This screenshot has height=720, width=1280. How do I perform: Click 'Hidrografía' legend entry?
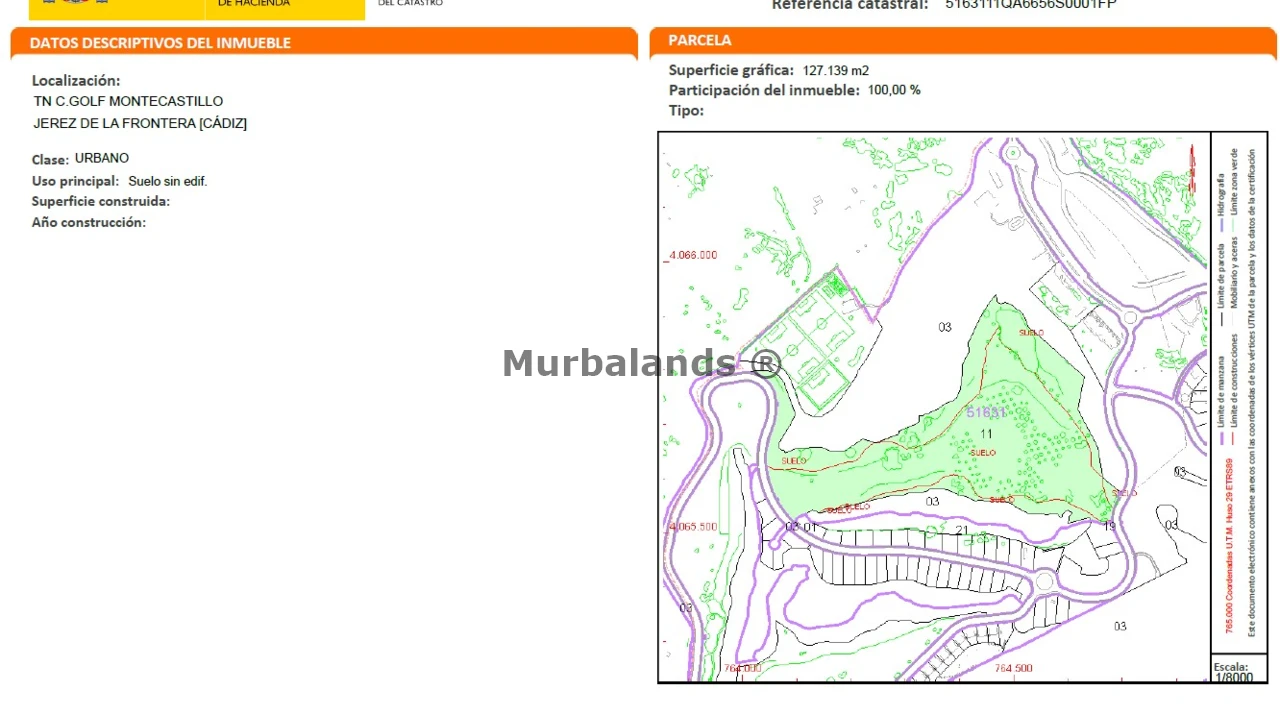pyautogui.click(x=1221, y=196)
